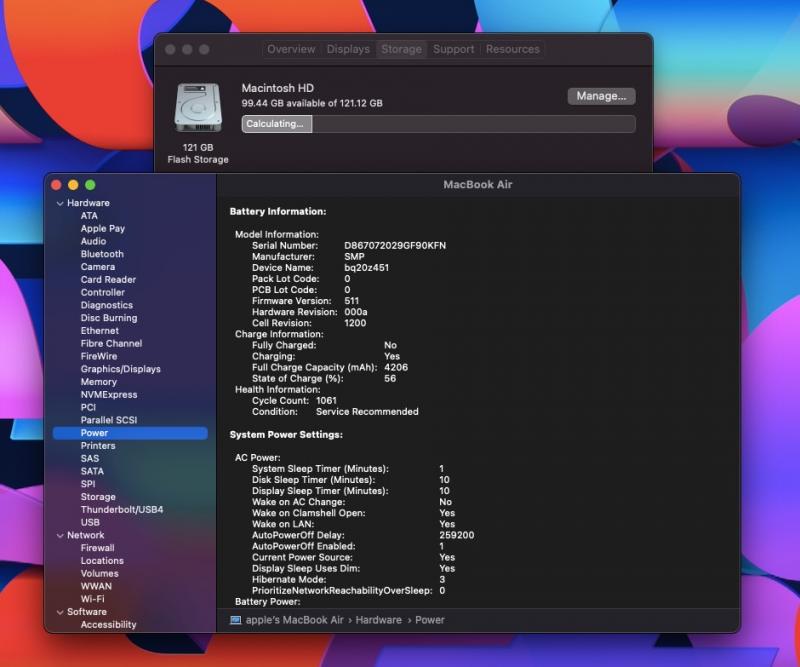Select Disc Burning in the sidebar

109,318
